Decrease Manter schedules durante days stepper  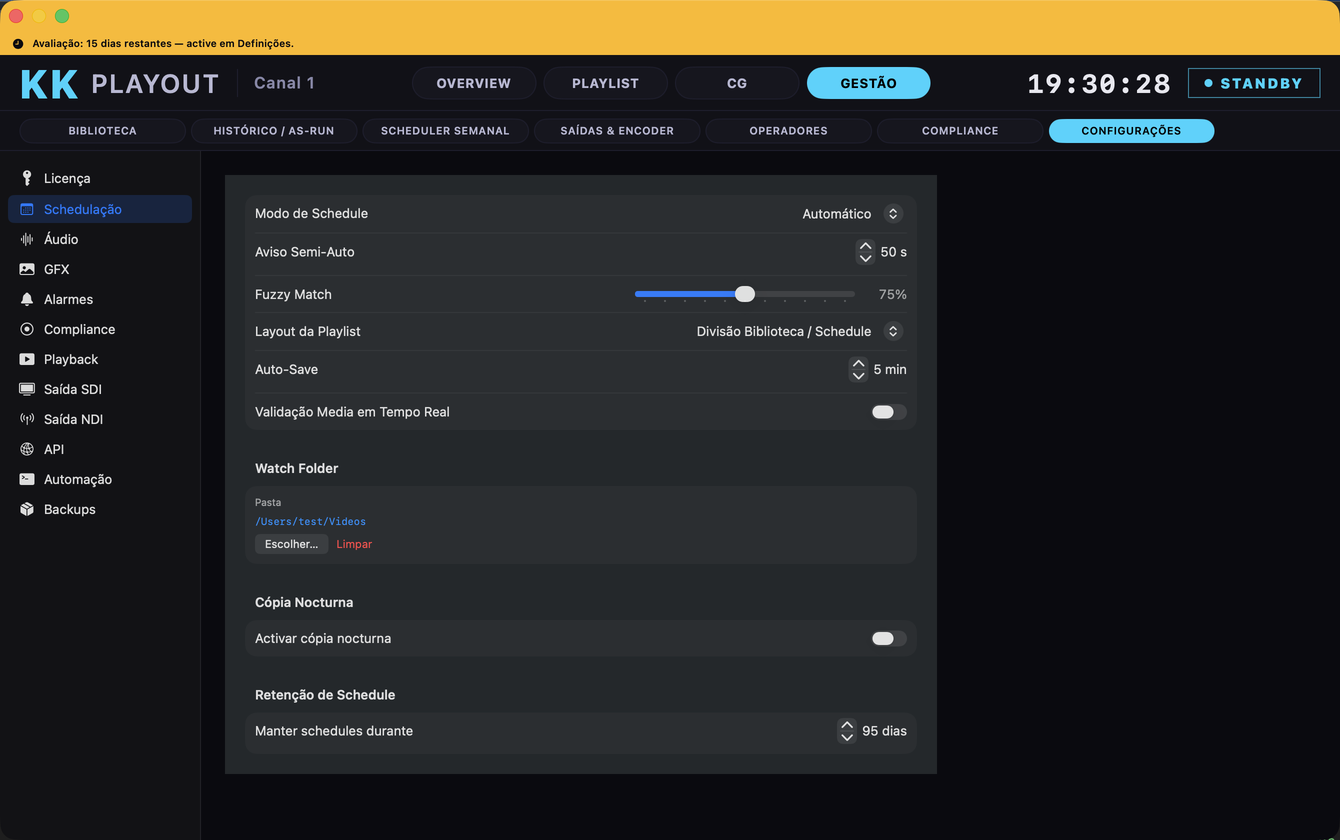point(847,737)
